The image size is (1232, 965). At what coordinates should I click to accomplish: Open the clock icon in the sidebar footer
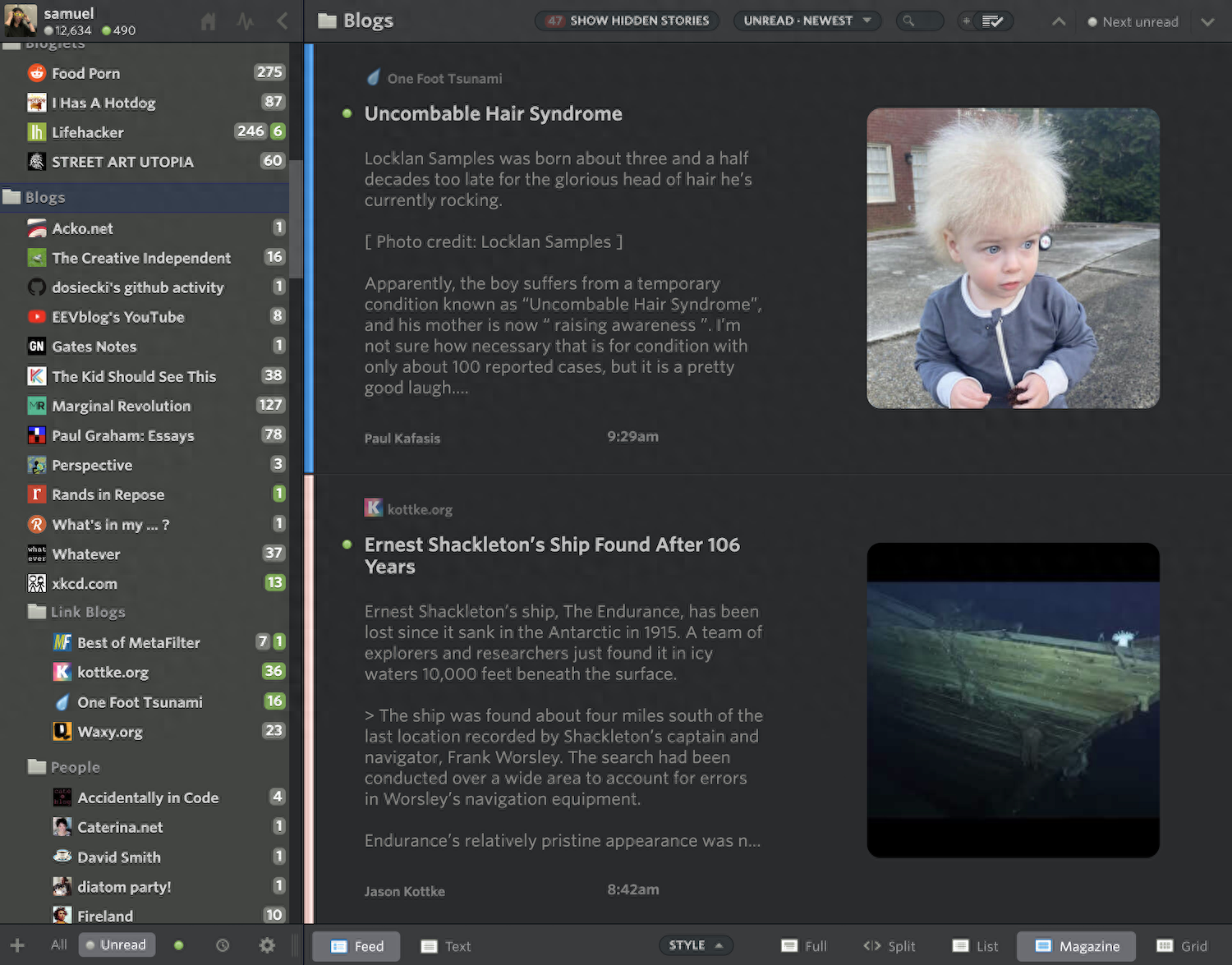223,945
